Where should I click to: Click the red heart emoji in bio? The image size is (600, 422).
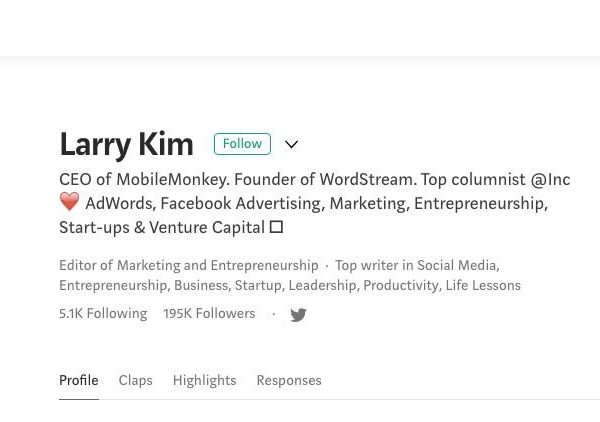coord(69,203)
